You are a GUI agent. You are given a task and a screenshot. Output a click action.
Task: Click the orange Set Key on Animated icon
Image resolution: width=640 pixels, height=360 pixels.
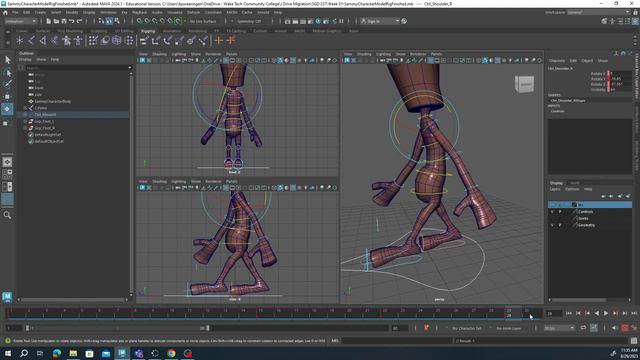pyautogui.click(x=231, y=40)
